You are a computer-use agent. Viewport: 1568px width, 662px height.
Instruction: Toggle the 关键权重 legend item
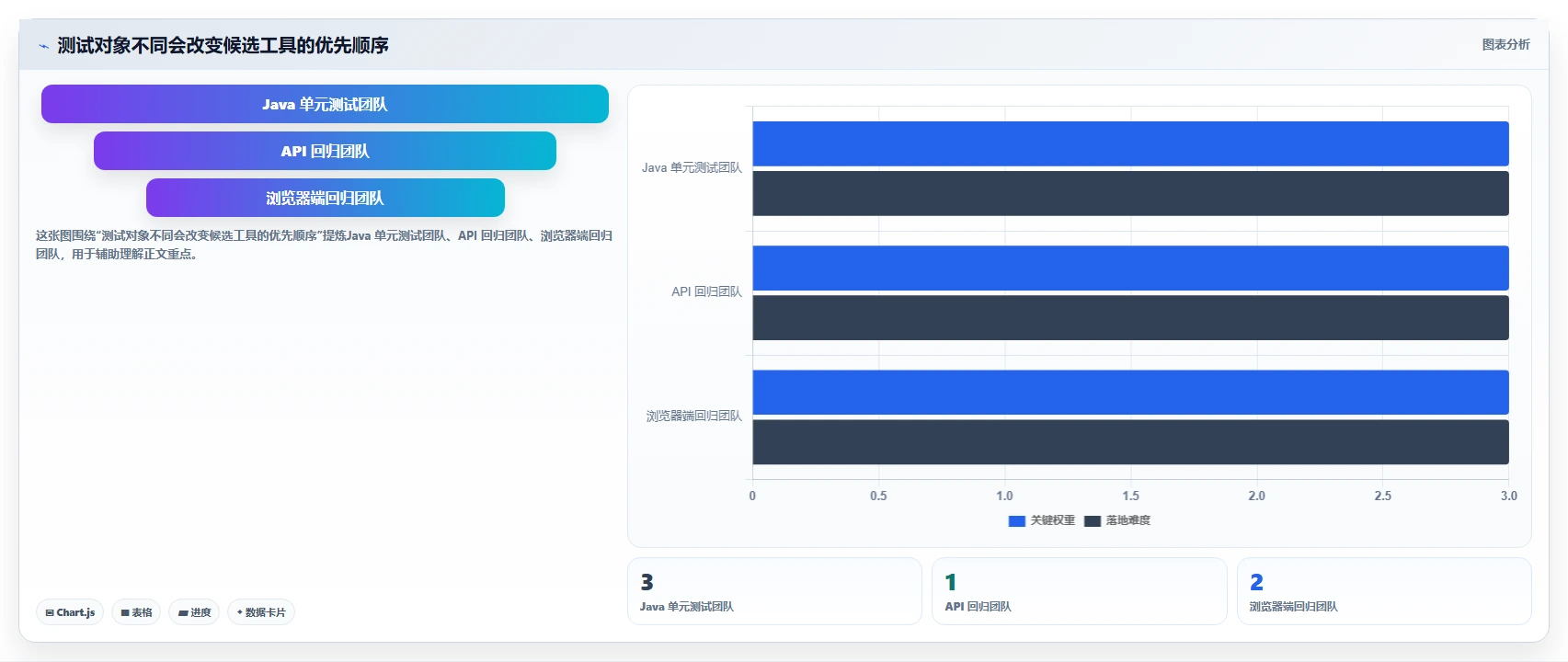click(x=1042, y=520)
